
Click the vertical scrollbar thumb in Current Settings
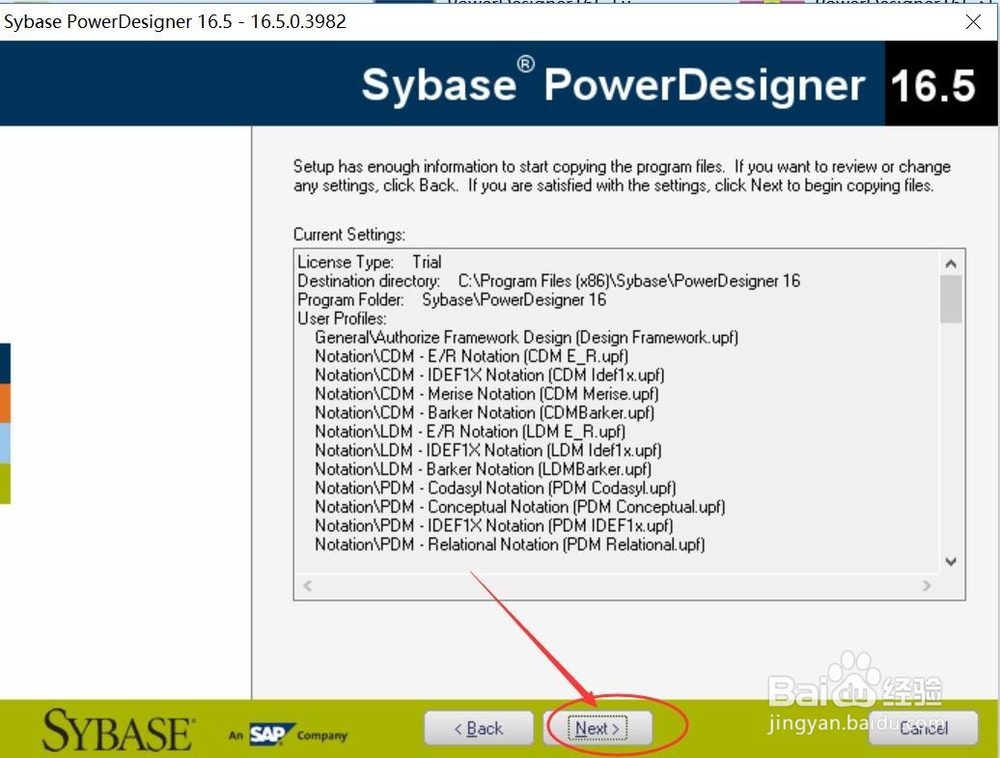pos(950,299)
